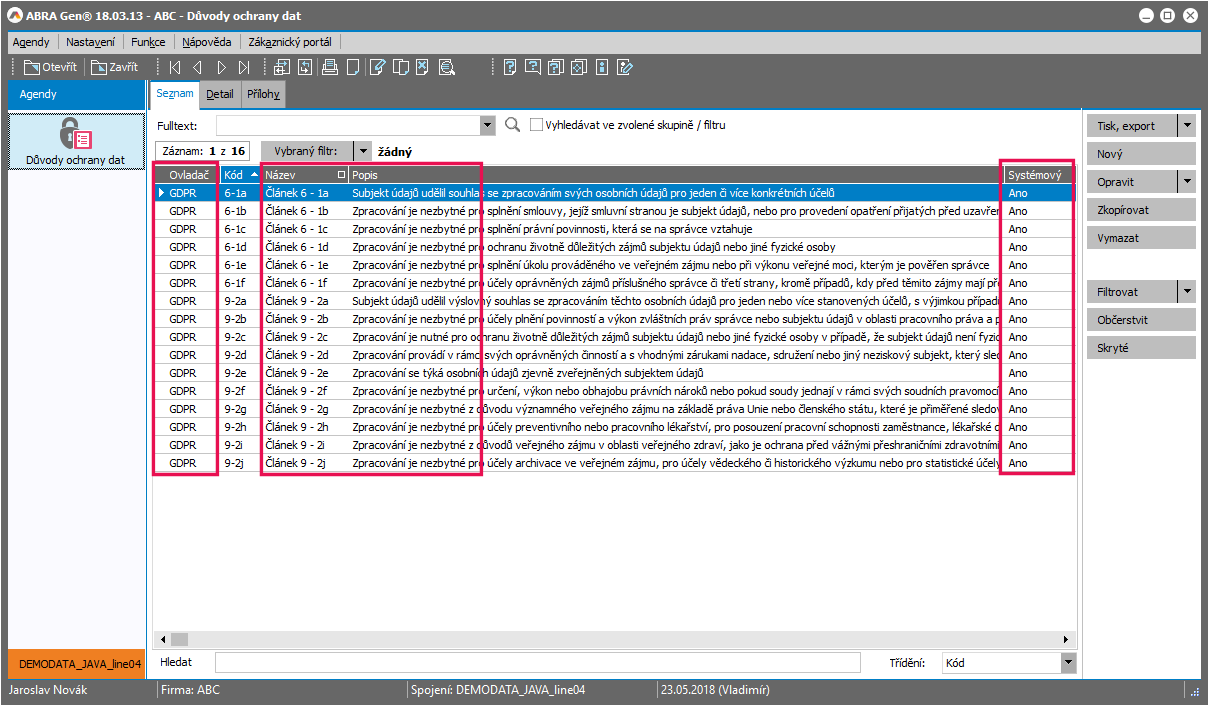Viewport: 1209px width, 706px height.
Task: Click the magnifier search icon beside Fulltext
Action: tap(513, 125)
